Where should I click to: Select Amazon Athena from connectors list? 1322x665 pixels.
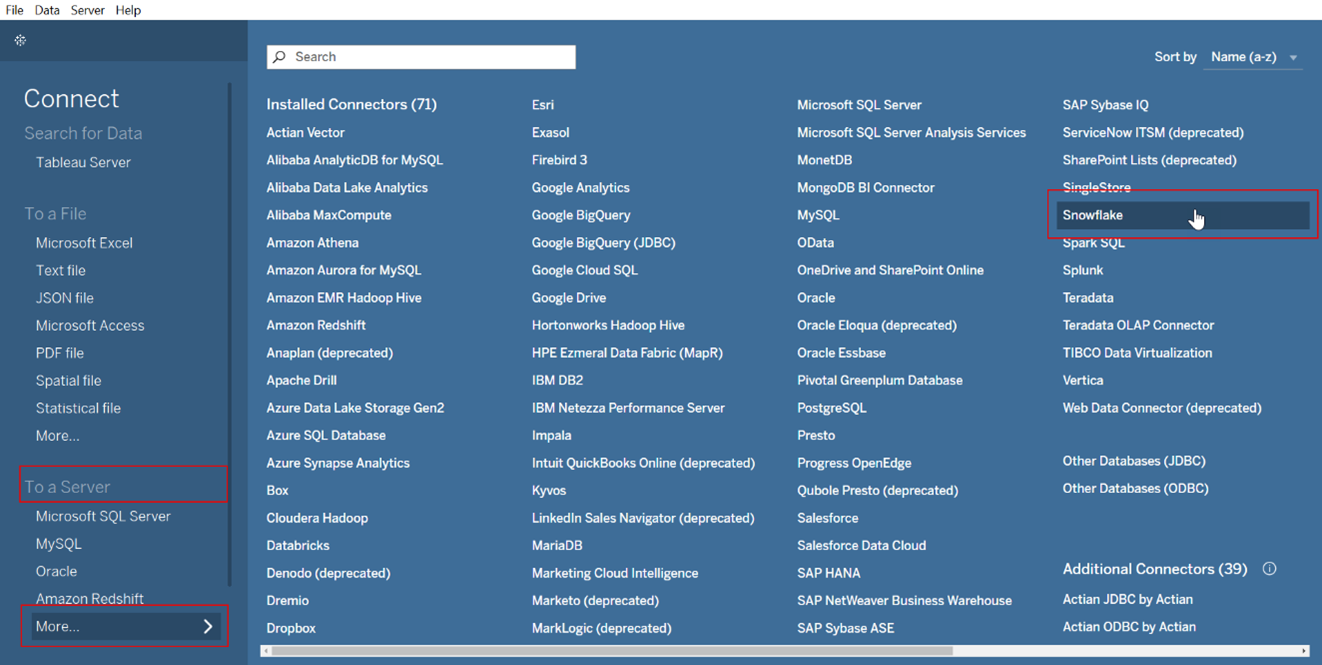pyautogui.click(x=312, y=243)
